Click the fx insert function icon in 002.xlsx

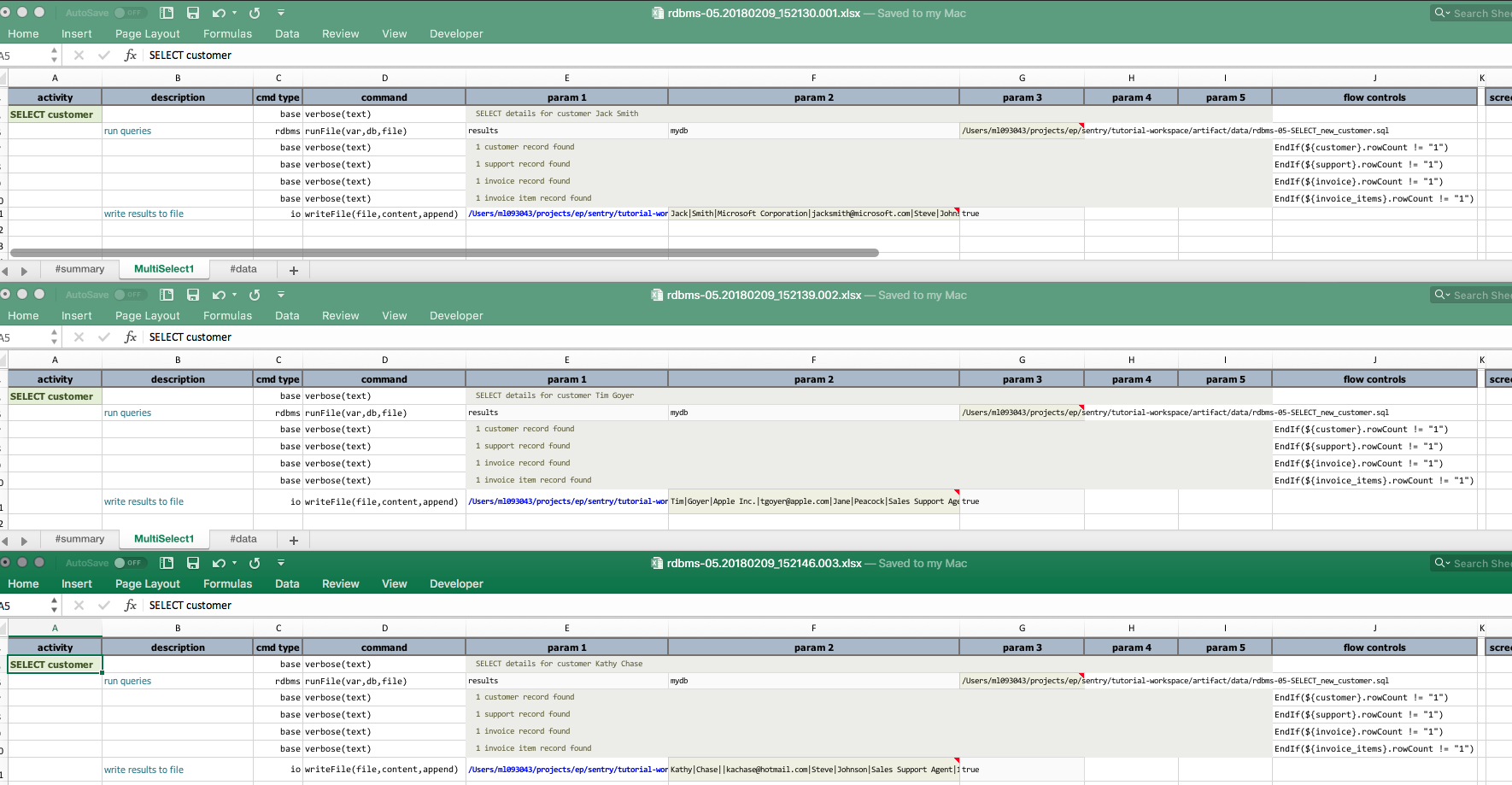coord(130,337)
